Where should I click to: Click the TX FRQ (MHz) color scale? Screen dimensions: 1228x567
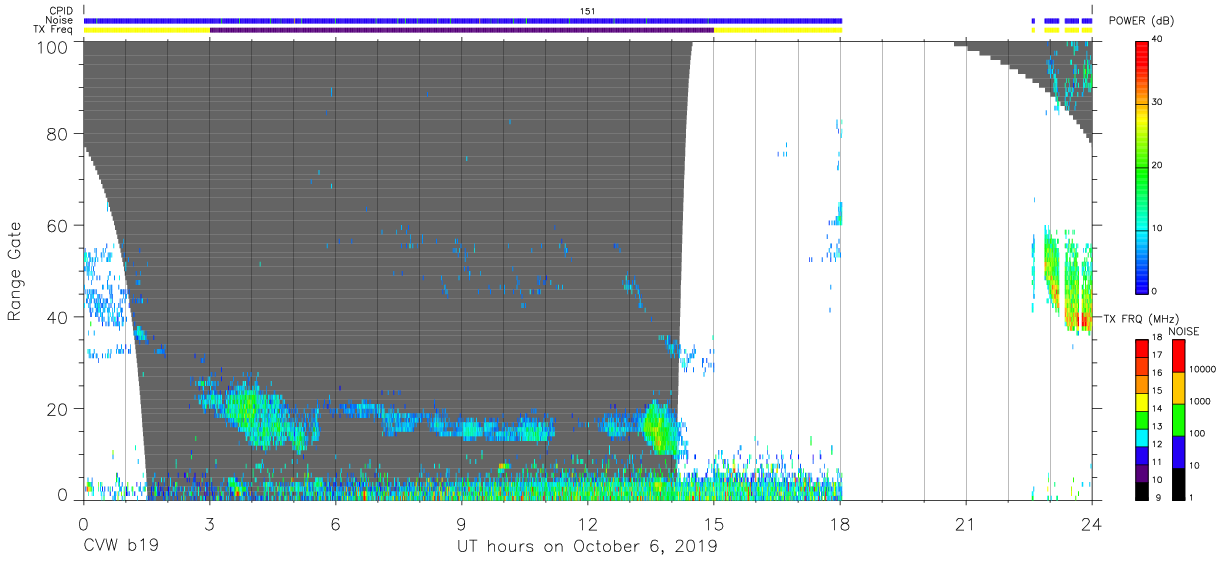1142,419
